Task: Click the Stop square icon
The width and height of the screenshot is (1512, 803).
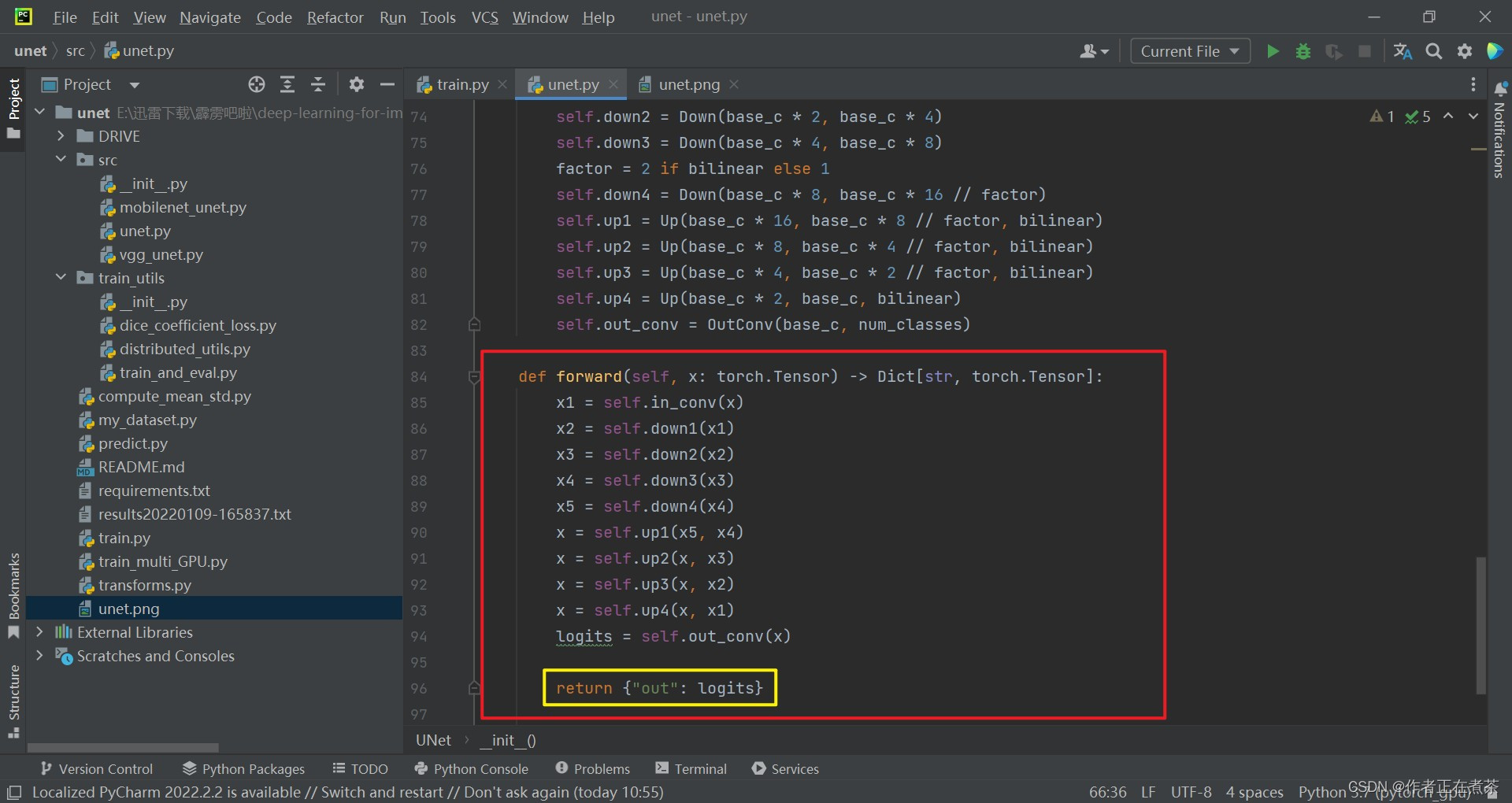Action: [1365, 51]
